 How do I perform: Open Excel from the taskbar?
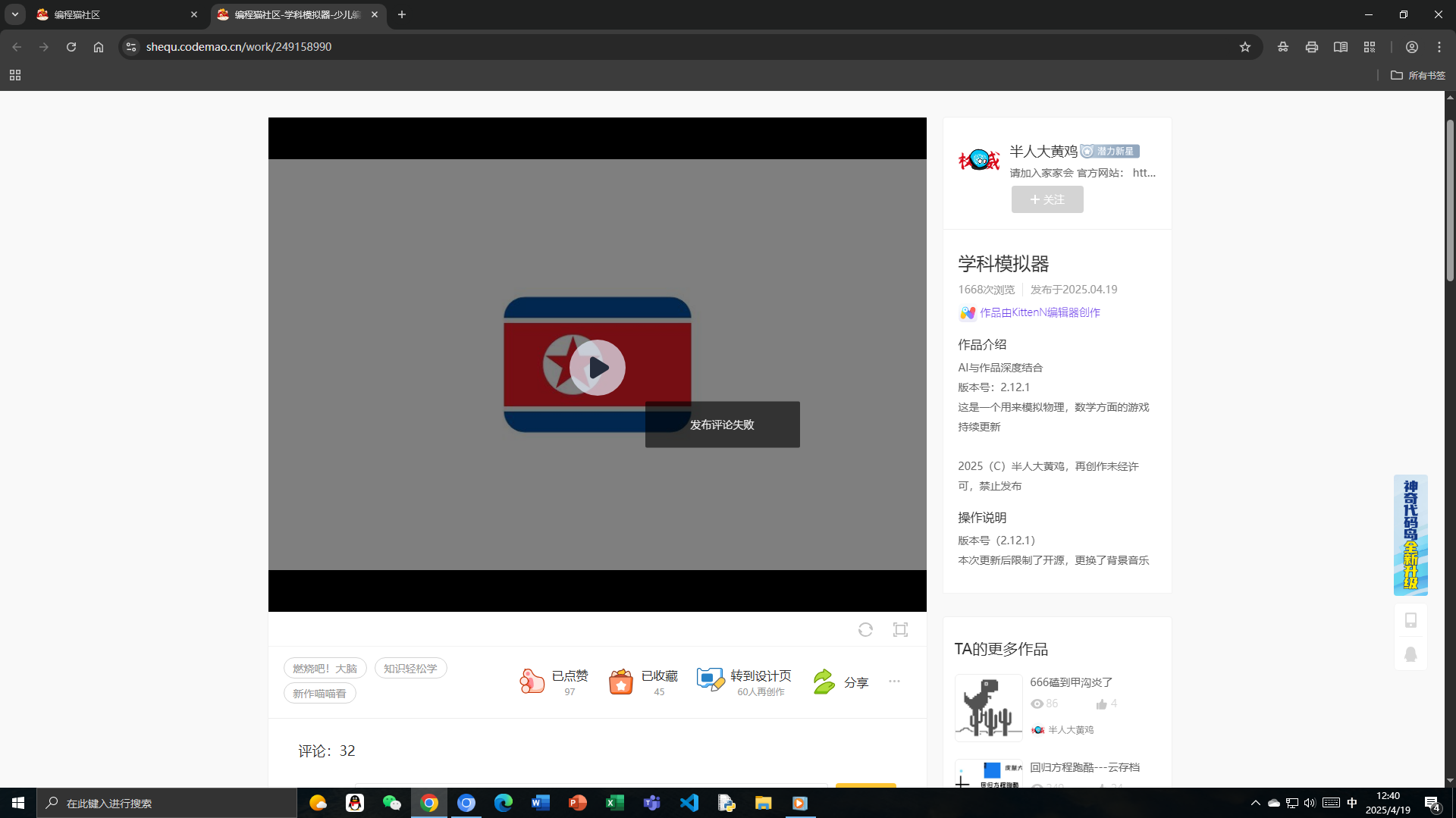click(615, 803)
